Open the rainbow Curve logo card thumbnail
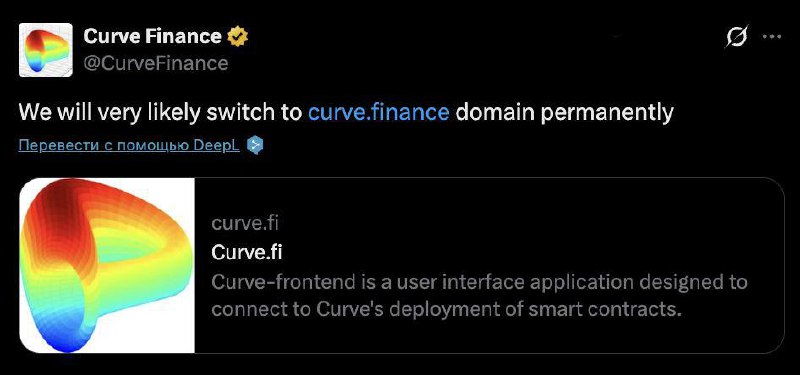 tap(107, 265)
